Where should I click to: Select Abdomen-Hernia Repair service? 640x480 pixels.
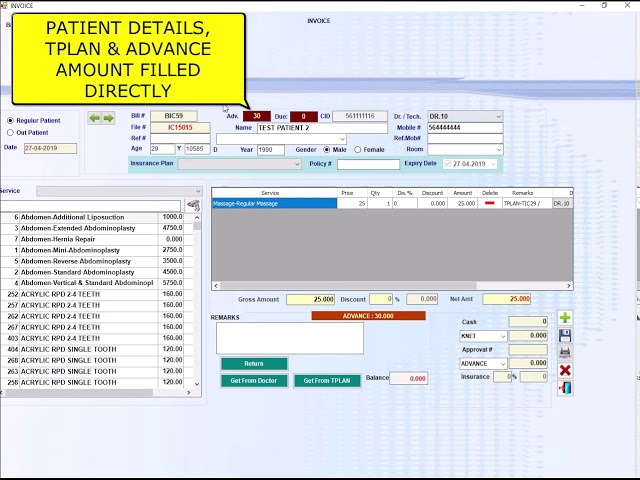[92, 239]
